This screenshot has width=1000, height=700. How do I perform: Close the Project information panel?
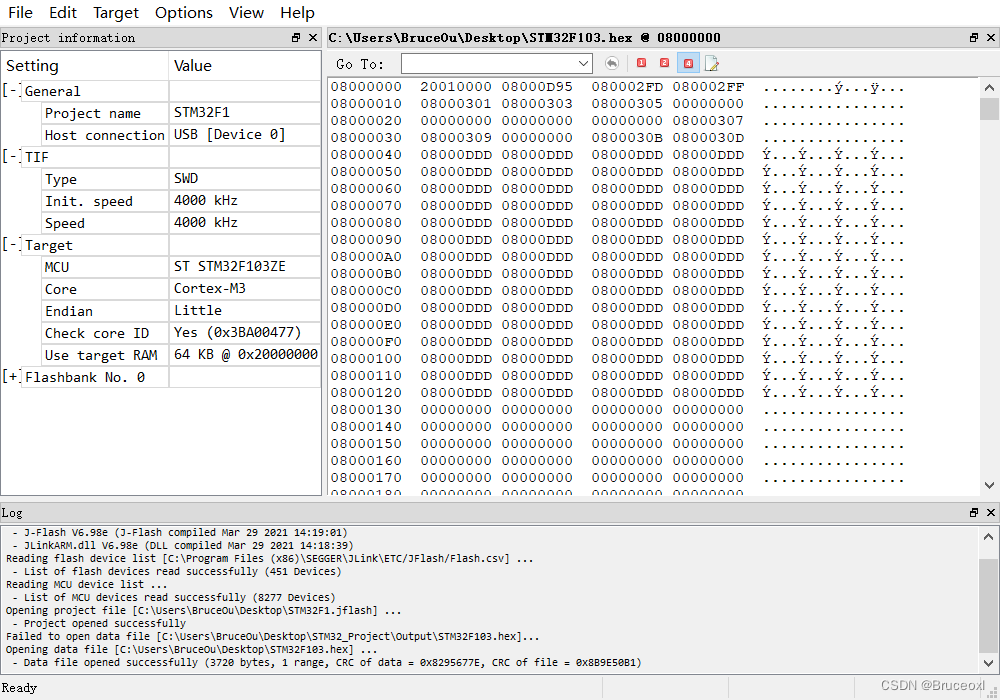313,38
